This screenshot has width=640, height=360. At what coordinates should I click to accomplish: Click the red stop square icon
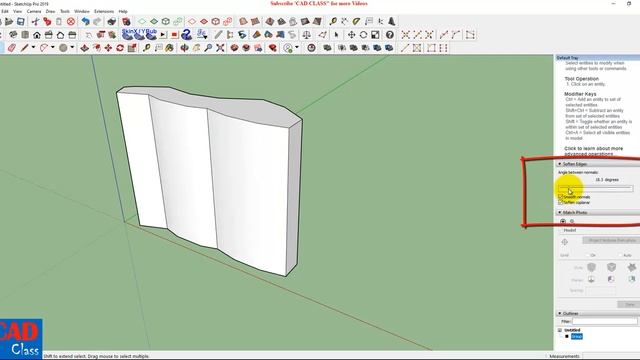point(175,35)
